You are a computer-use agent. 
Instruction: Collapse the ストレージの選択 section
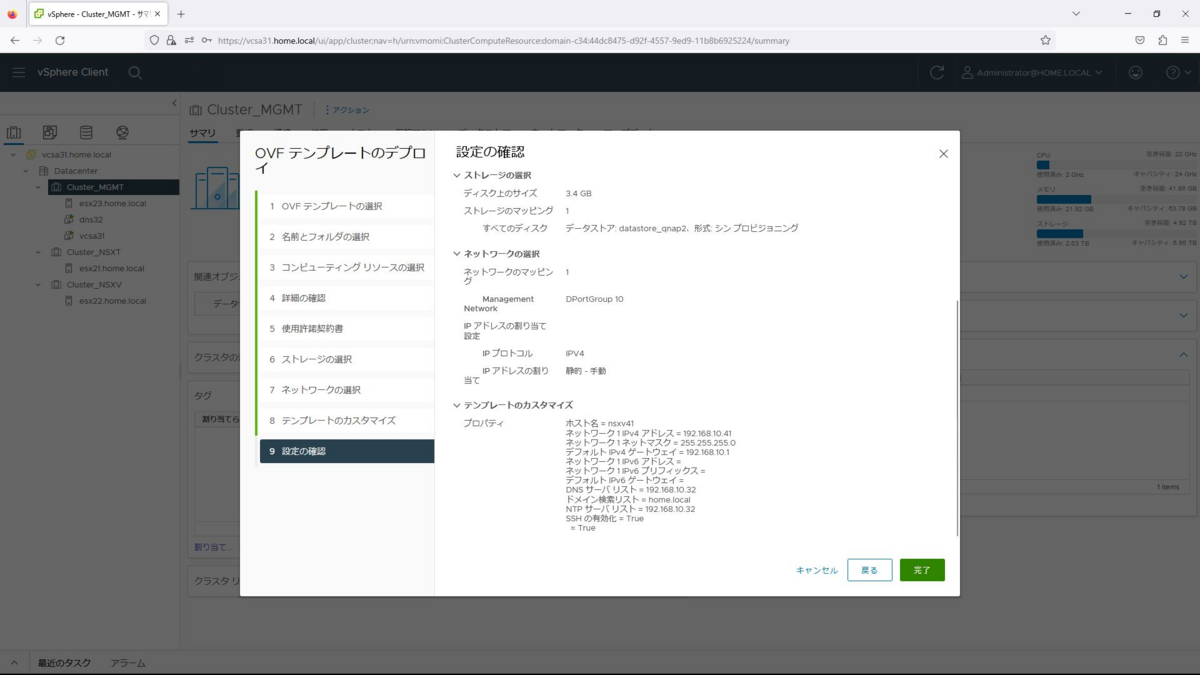click(457, 176)
